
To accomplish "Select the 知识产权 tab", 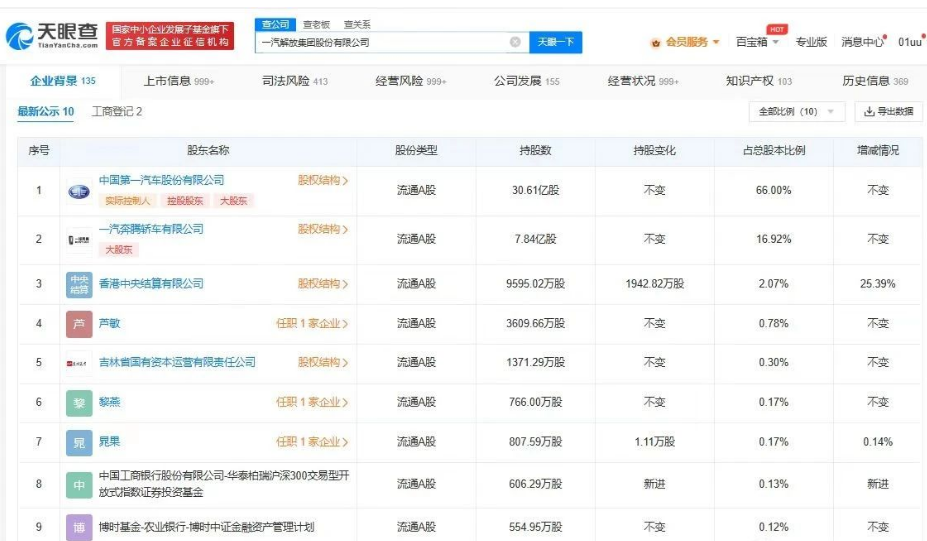I will (759, 81).
